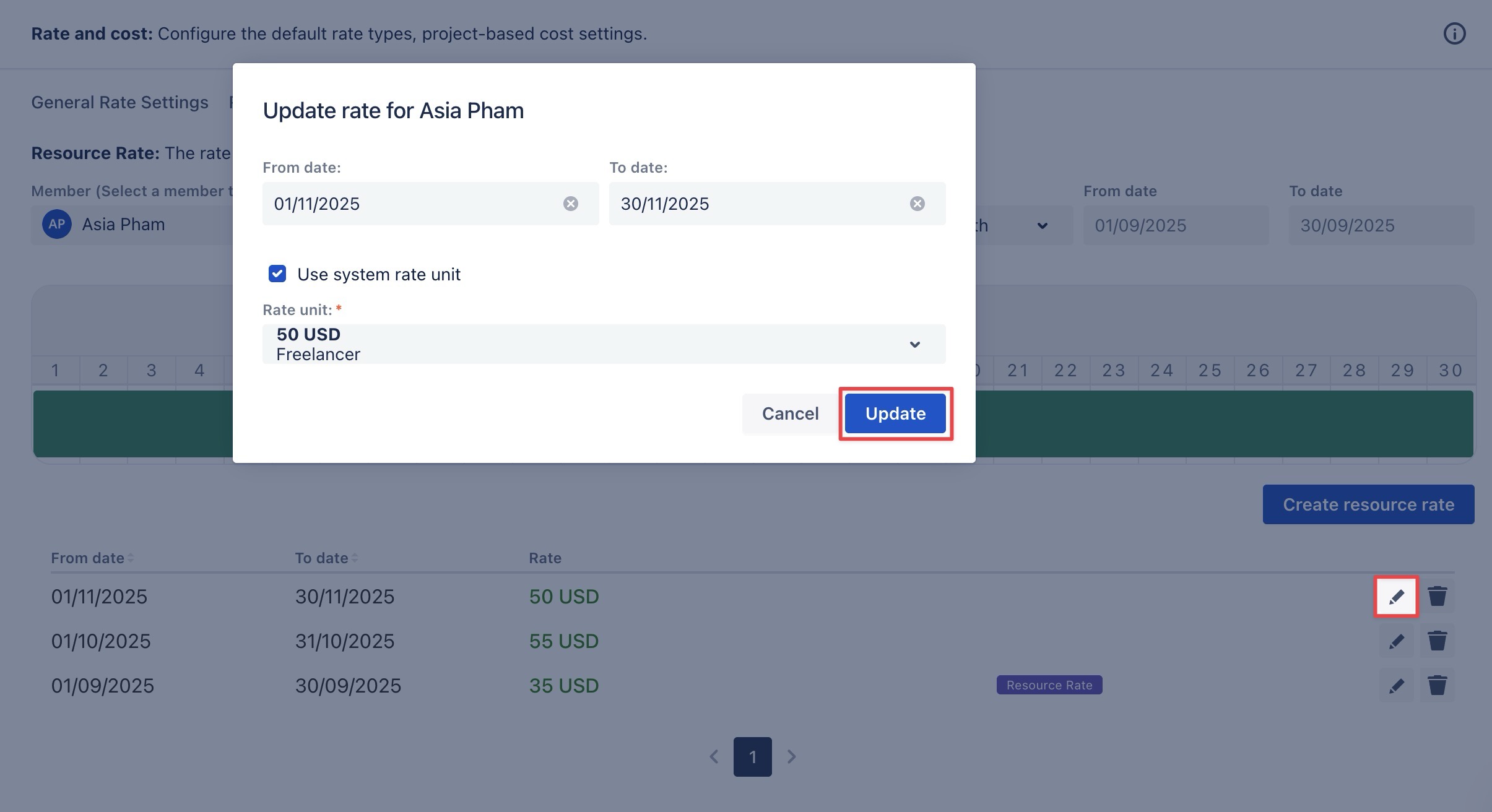The width and height of the screenshot is (1492, 812).
Task: Click Create resource rate button
Action: click(x=1368, y=504)
